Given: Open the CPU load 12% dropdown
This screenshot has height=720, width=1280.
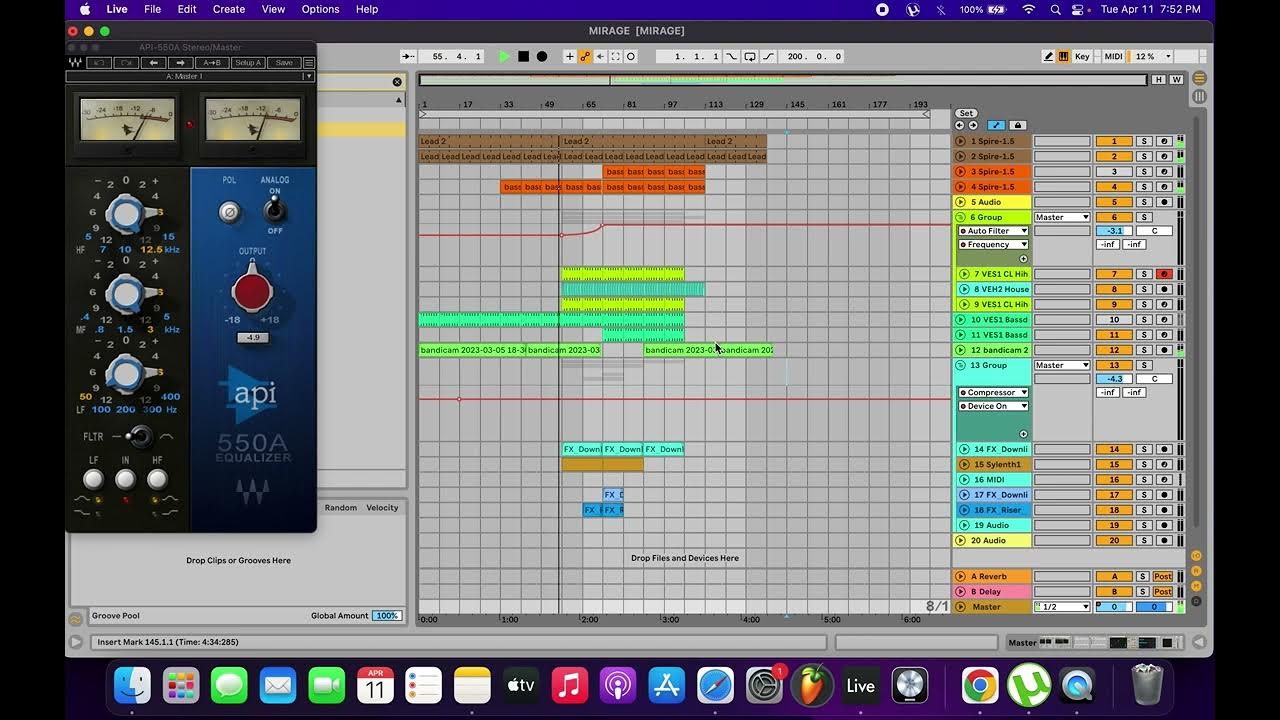Looking at the screenshot, I should 1150,57.
